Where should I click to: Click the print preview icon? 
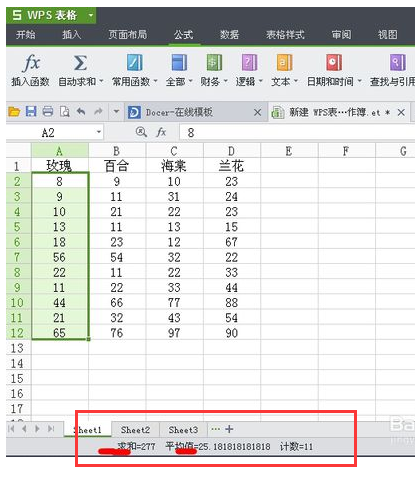pos(64,112)
